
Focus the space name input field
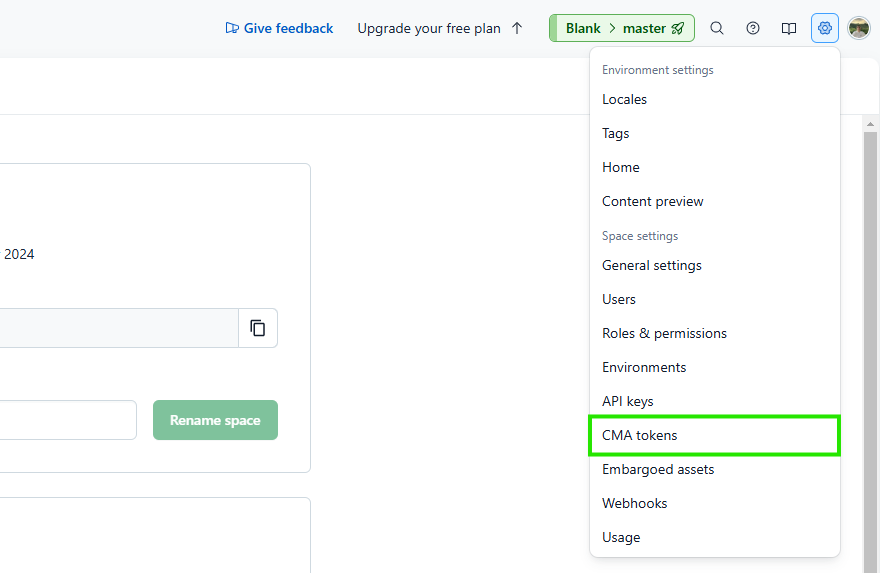67,420
